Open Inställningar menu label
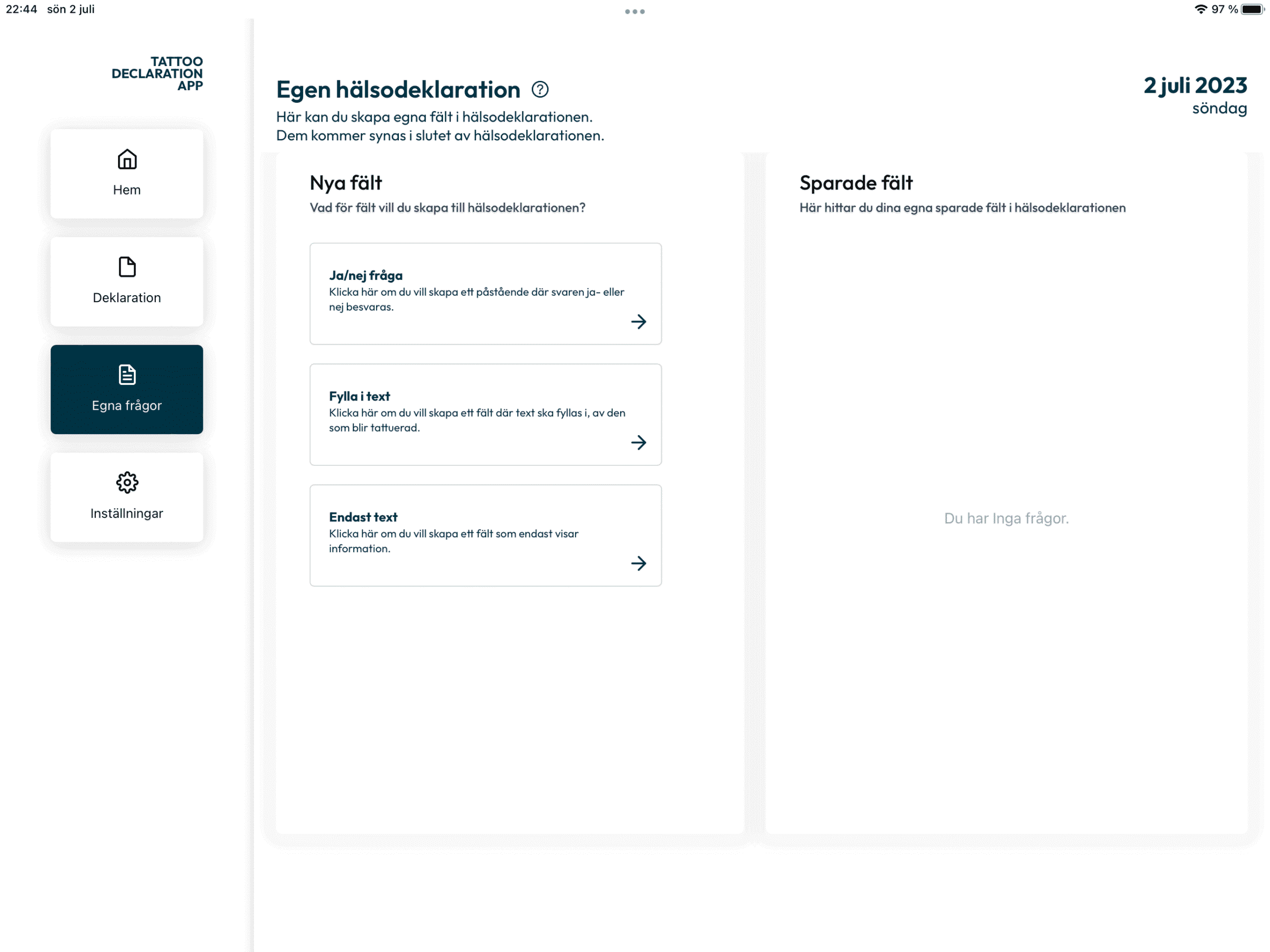The width and height of the screenshot is (1270, 952). coord(127,513)
